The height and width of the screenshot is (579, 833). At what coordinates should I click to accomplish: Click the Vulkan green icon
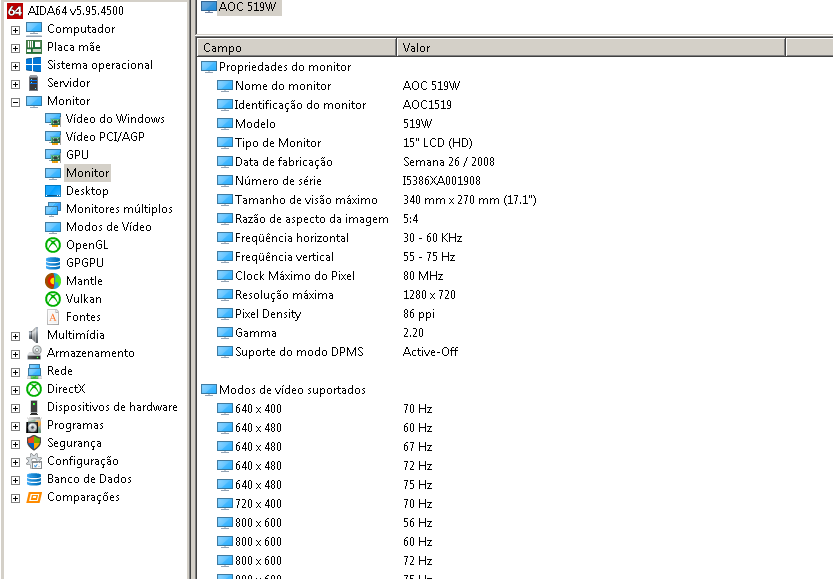point(53,299)
